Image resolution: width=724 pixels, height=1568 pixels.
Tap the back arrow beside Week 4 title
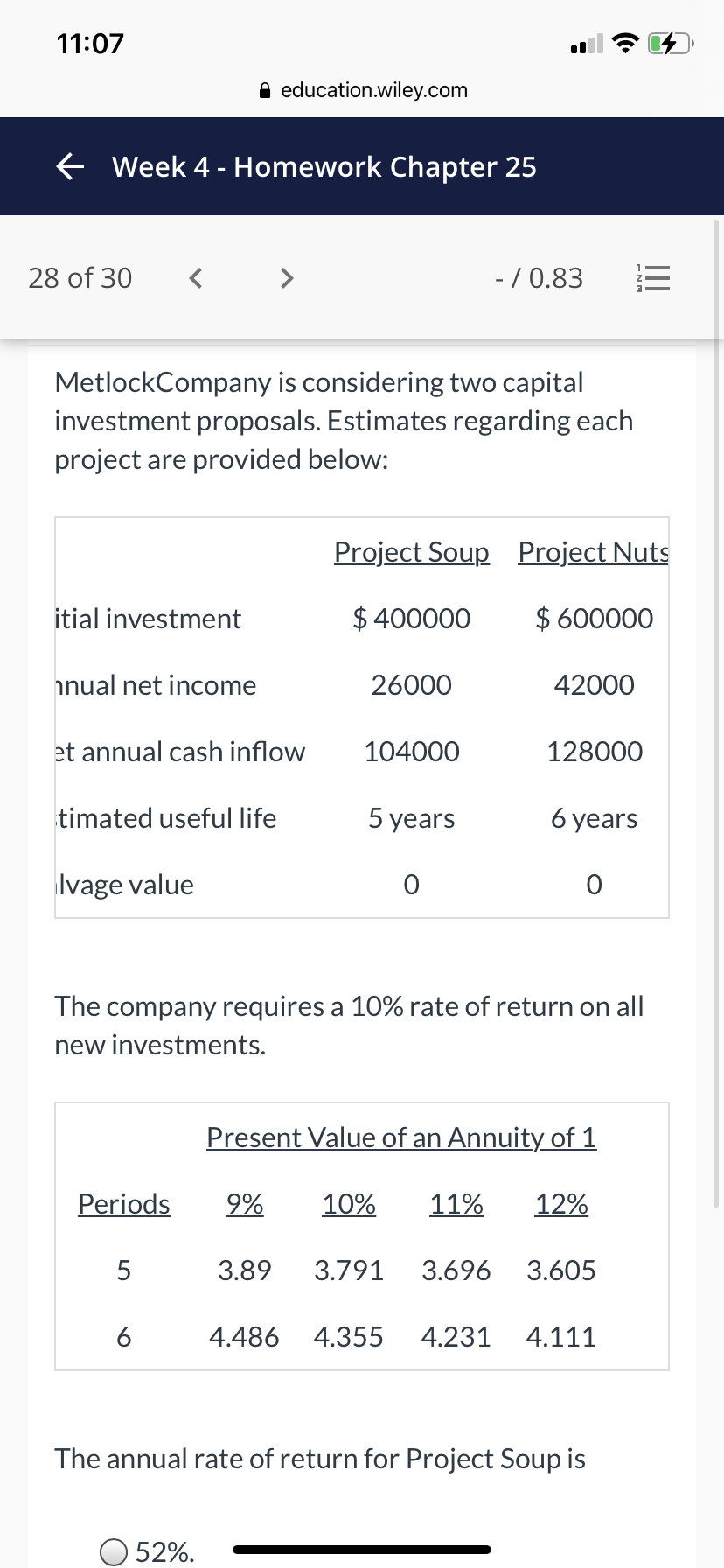71,165
